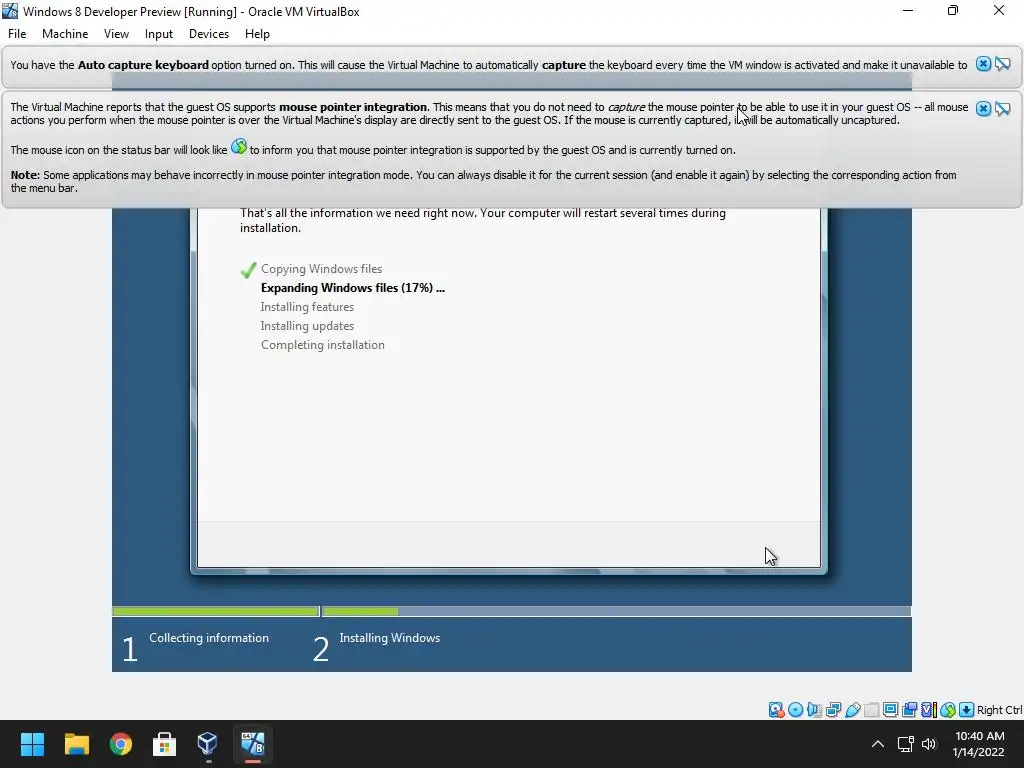The width and height of the screenshot is (1024, 768).
Task: Click the shared folders status icon
Action: click(x=871, y=710)
